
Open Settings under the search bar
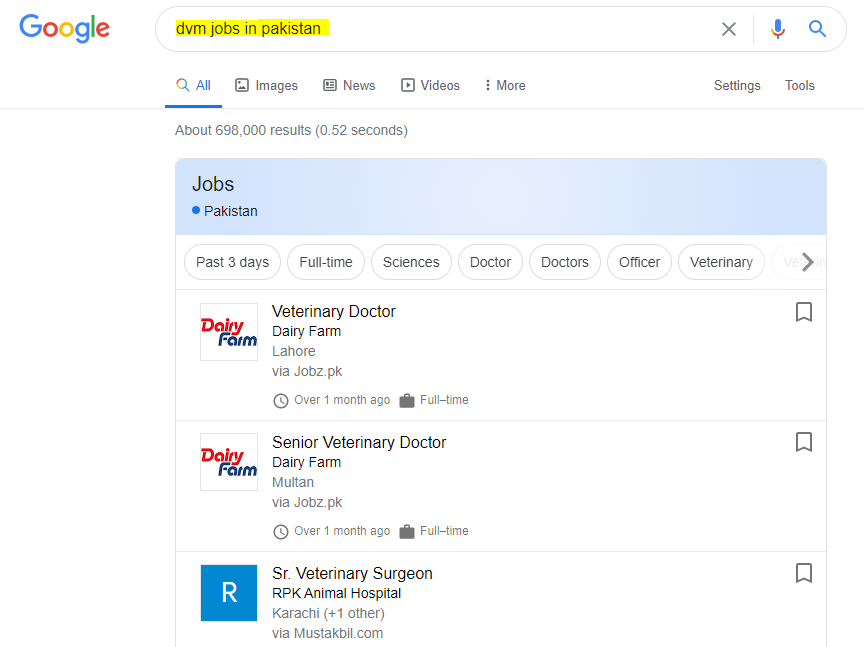[x=737, y=85]
